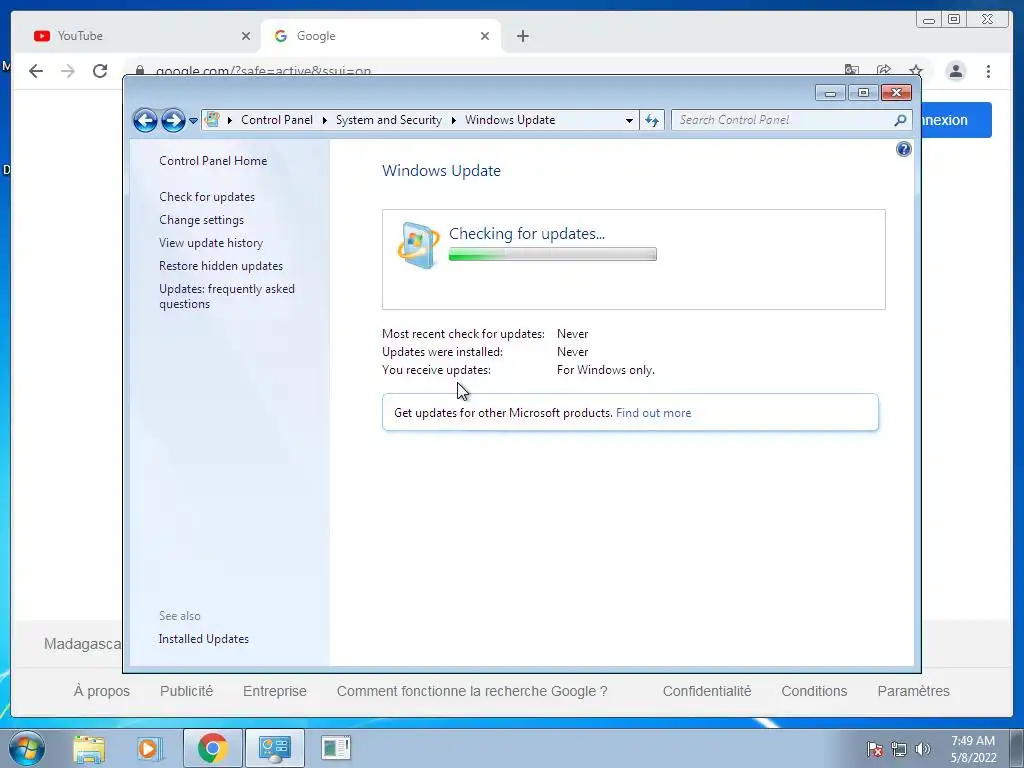
Task: Click Chrome translate page icon
Action: 852,69
